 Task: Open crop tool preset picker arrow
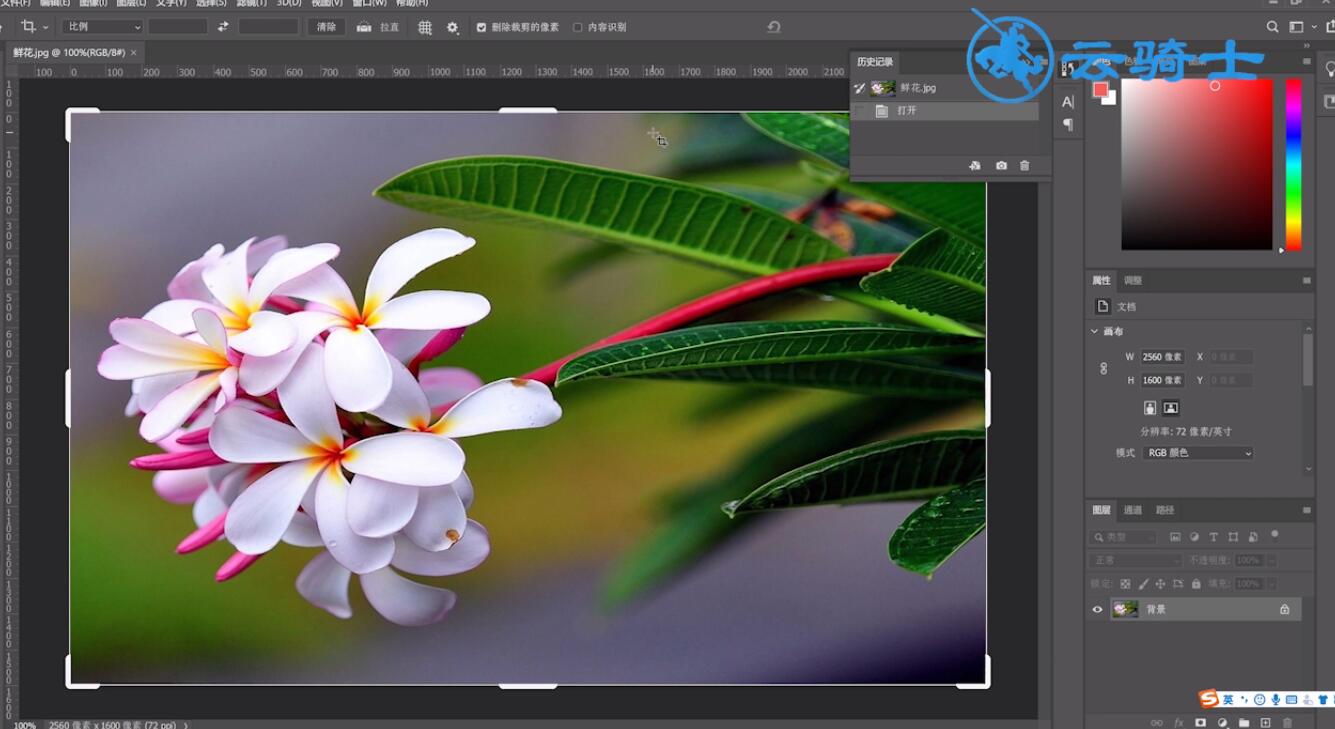coord(46,28)
